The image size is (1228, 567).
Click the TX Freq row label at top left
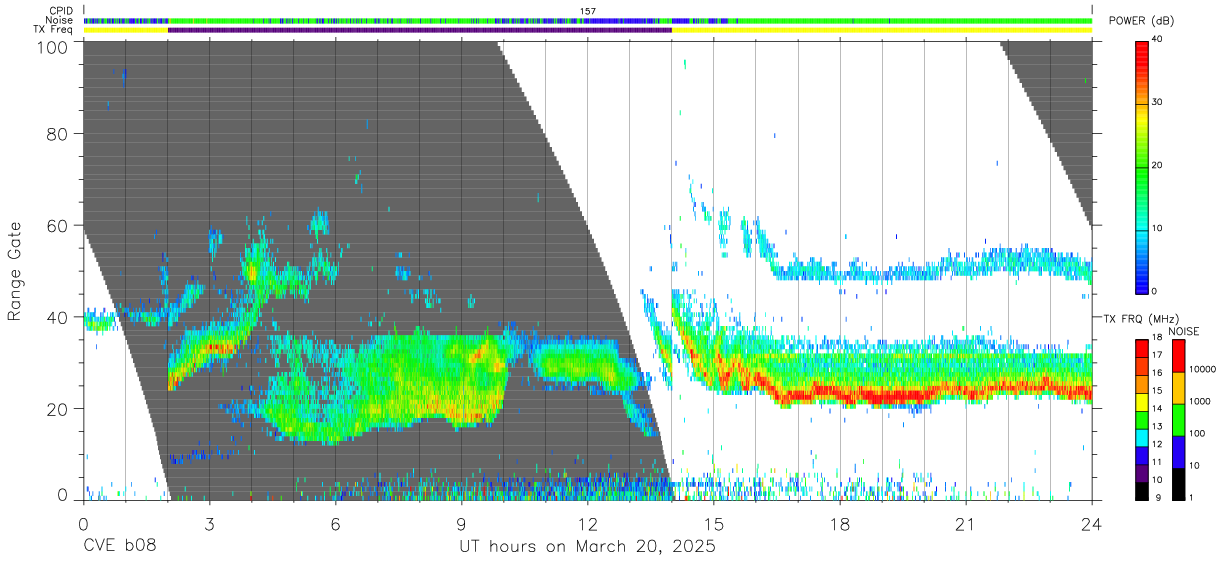pyautogui.click(x=54, y=30)
